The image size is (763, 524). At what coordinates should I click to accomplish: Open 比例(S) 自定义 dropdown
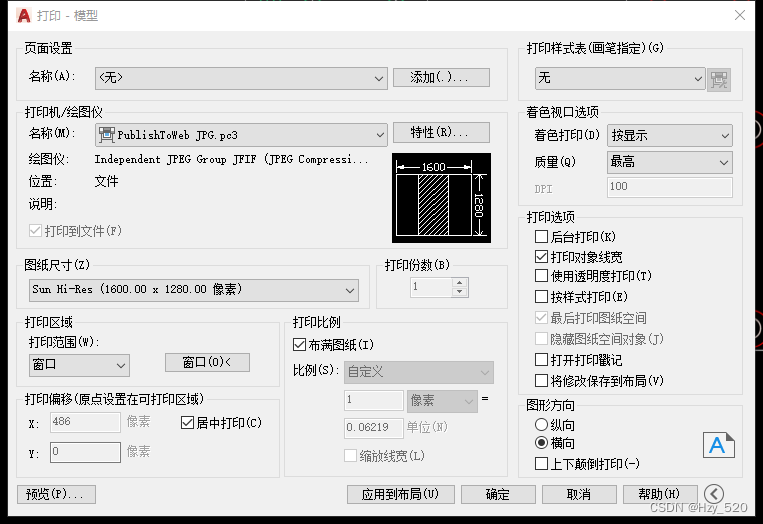click(418, 372)
